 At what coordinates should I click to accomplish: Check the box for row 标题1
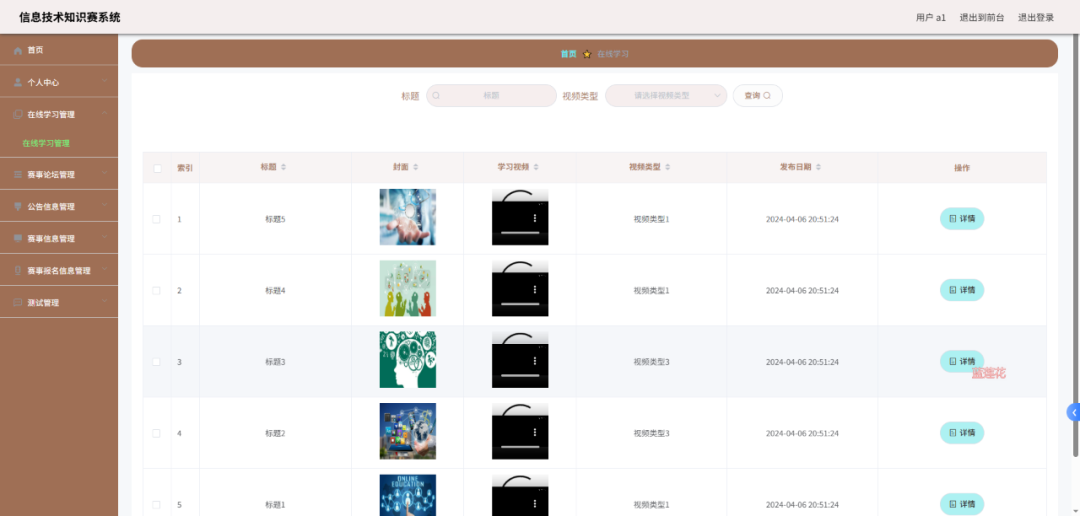(x=156, y=504)
